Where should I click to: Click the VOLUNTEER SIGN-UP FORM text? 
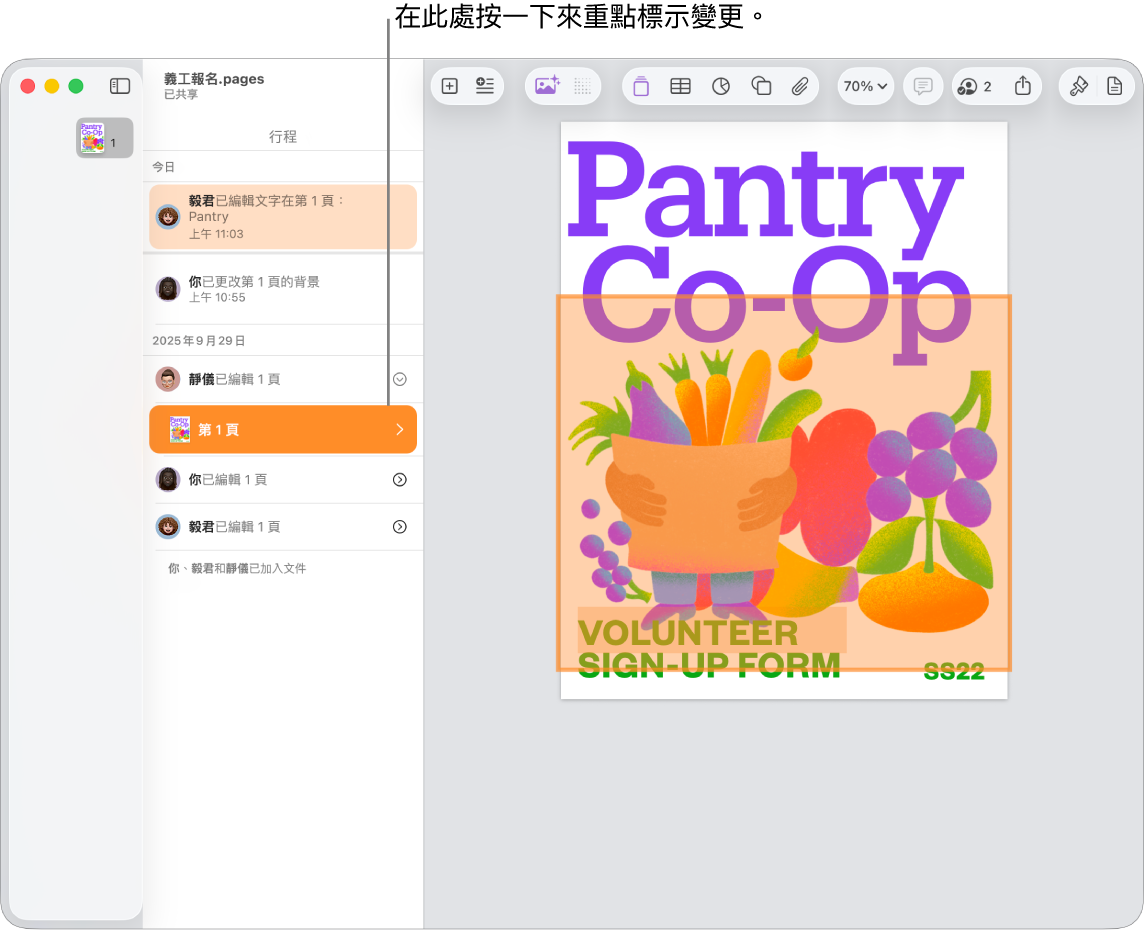pos(708,649)
